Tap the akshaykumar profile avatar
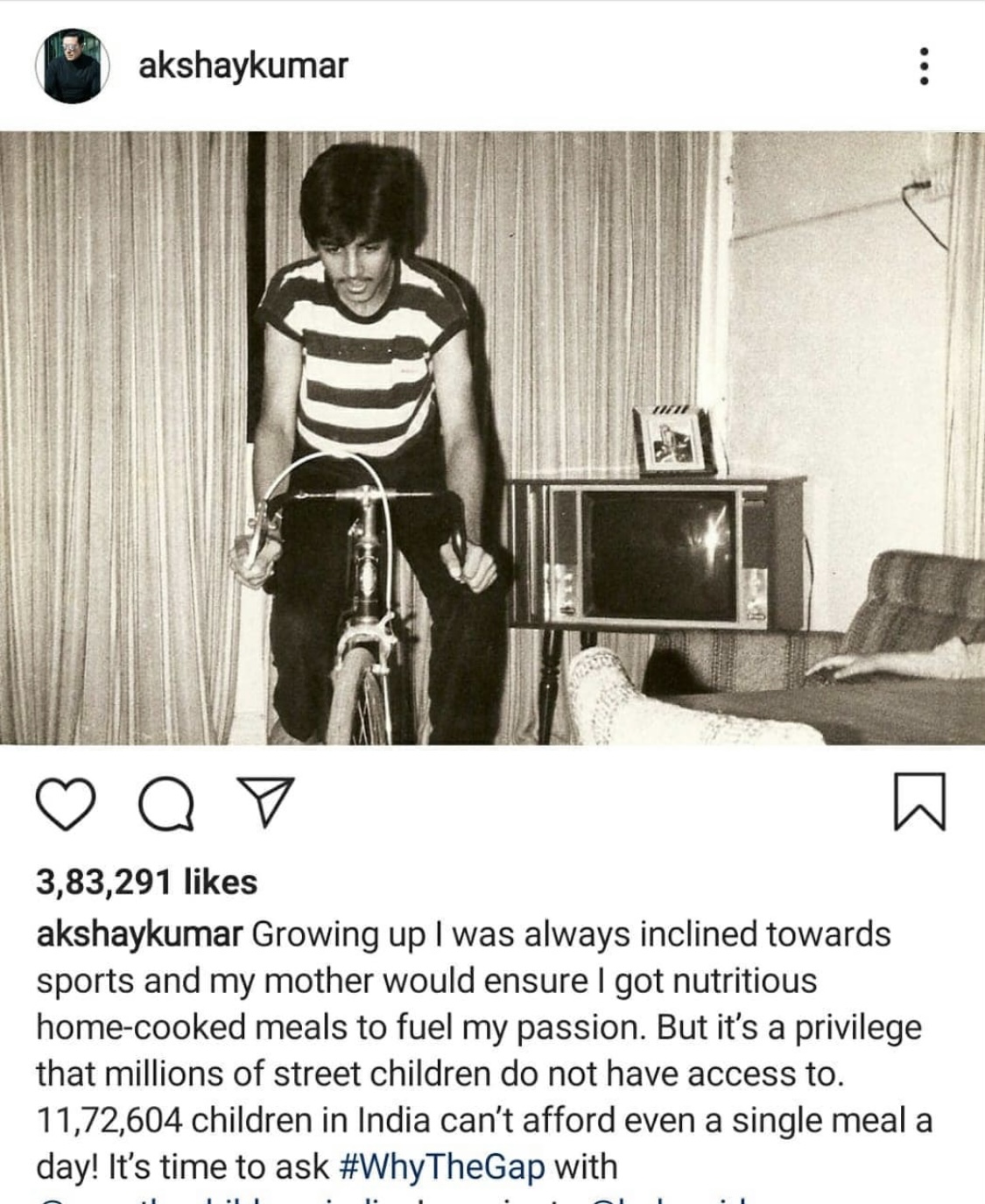The width and height of the screenshot is (985, 1204). click(x=72, y=67)
